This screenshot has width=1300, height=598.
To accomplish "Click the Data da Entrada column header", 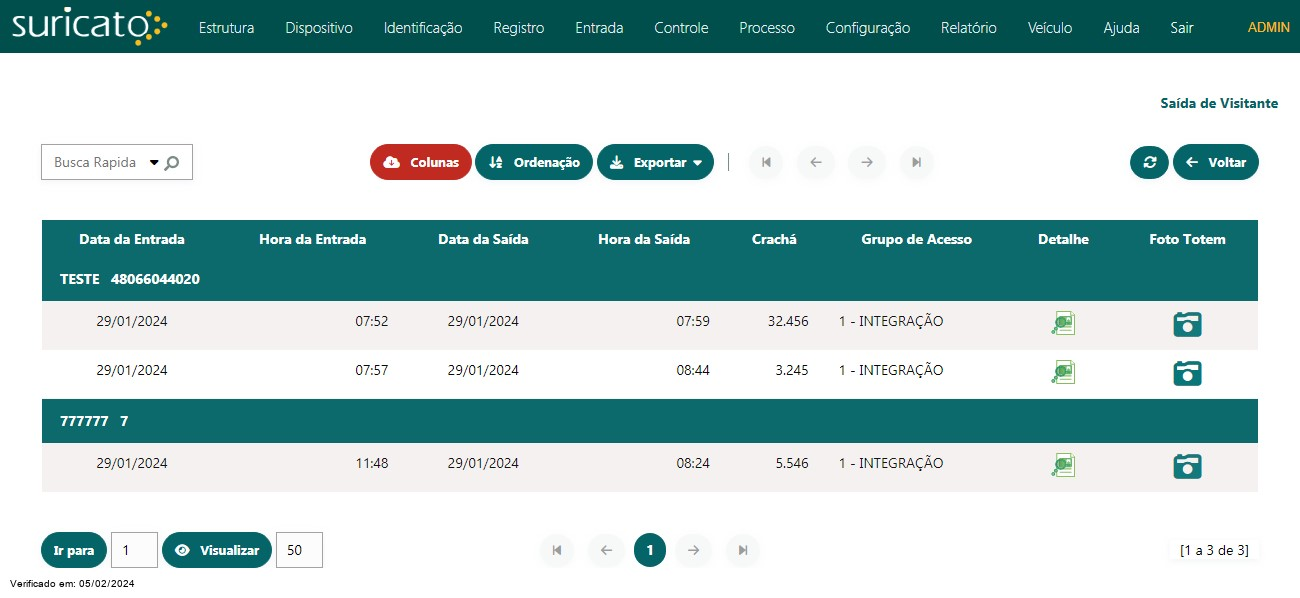I will click(132, 239).
